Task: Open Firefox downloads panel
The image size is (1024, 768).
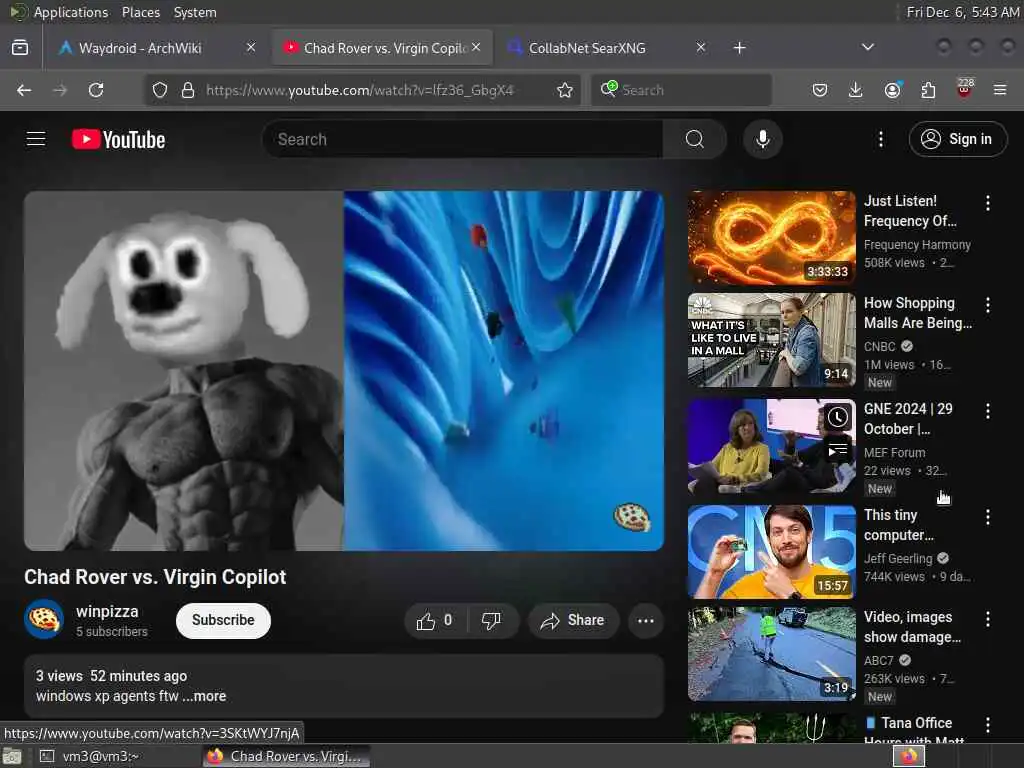Action: pyautogui.click(x=856, y=90)
